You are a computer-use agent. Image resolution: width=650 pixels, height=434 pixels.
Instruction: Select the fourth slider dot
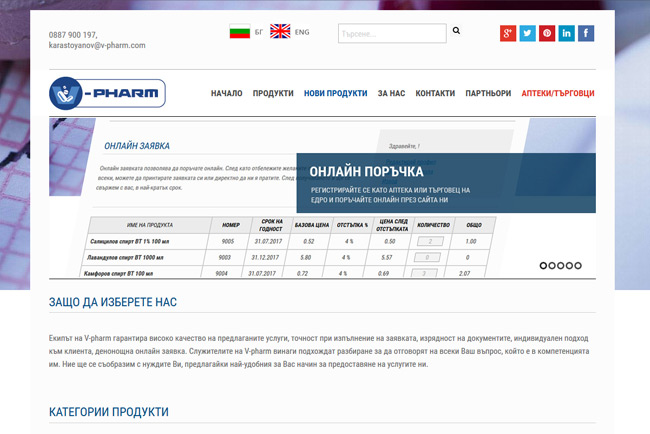click(x=569, y=266)
